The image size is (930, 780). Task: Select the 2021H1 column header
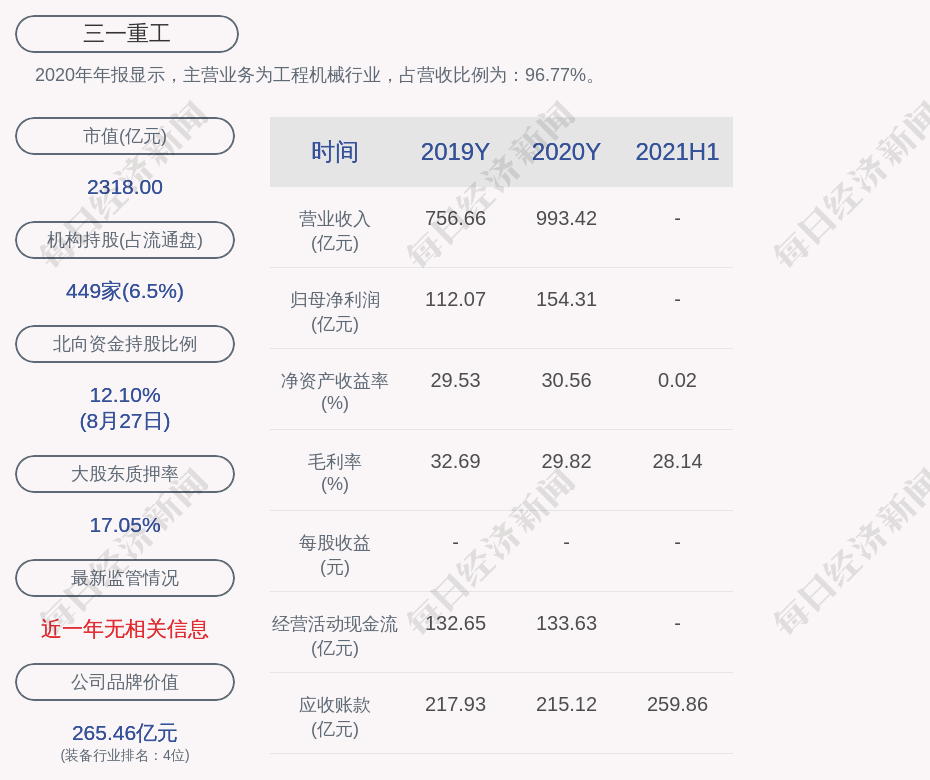[x=677, y=152]
